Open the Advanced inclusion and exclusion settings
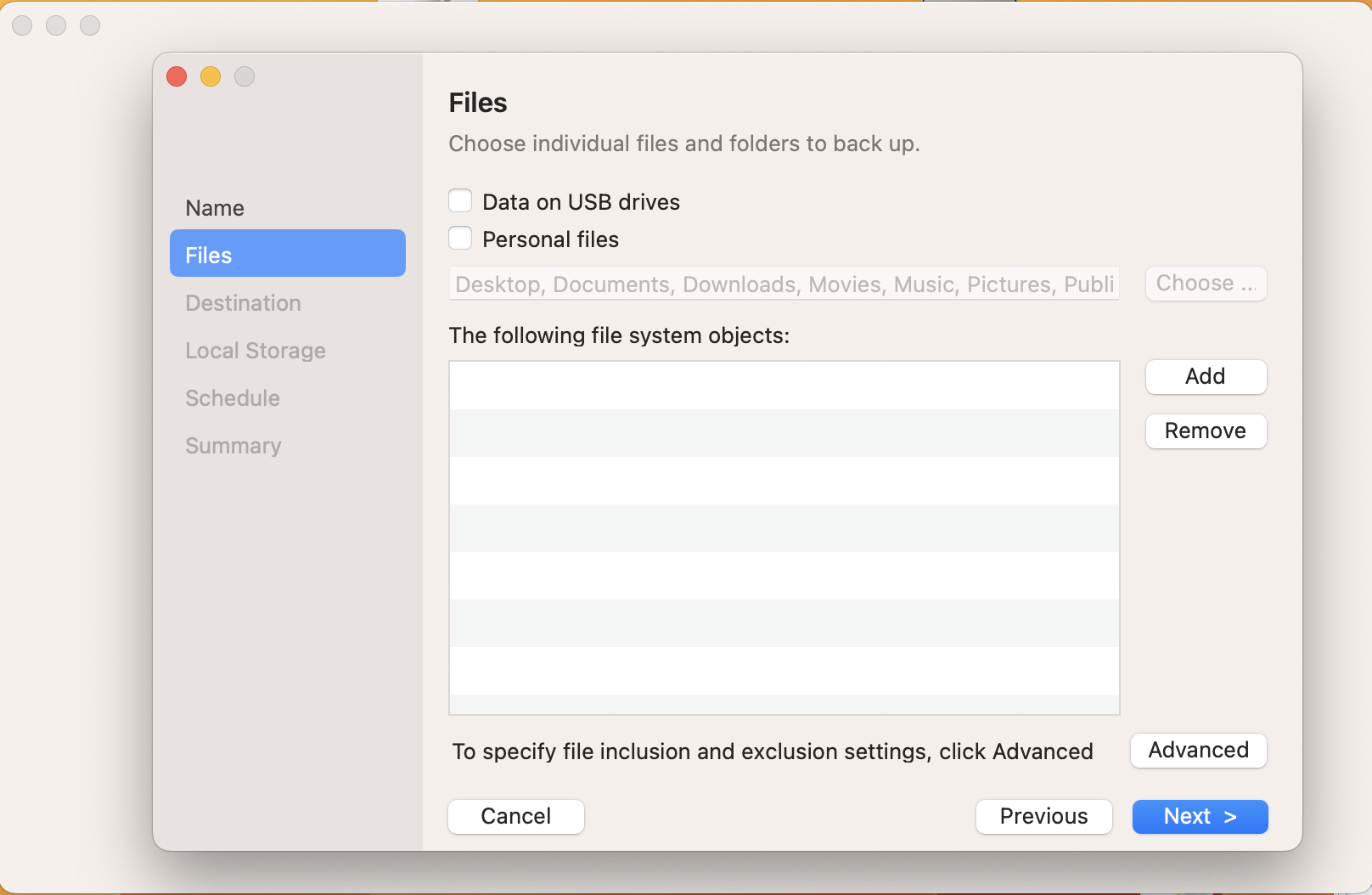Screen dimensions: 1372x895 click(x=1198, y=751)
